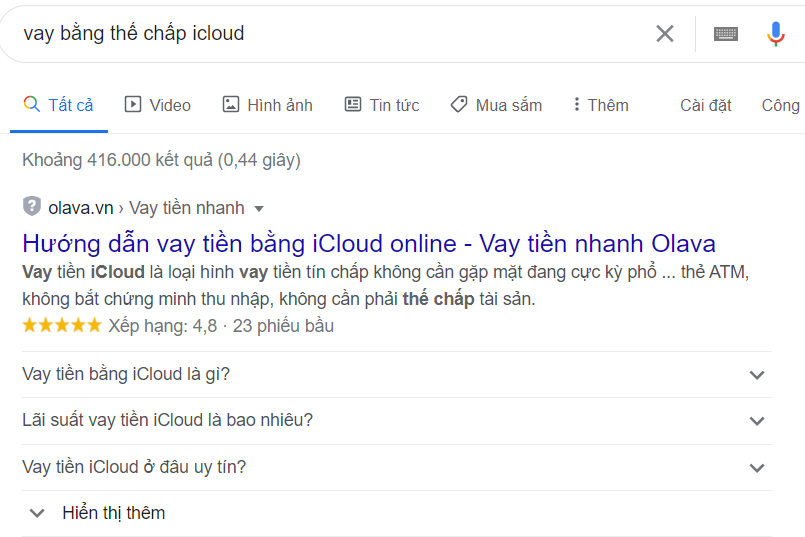Click the shield icon beside olava.vn

(32, 207)
